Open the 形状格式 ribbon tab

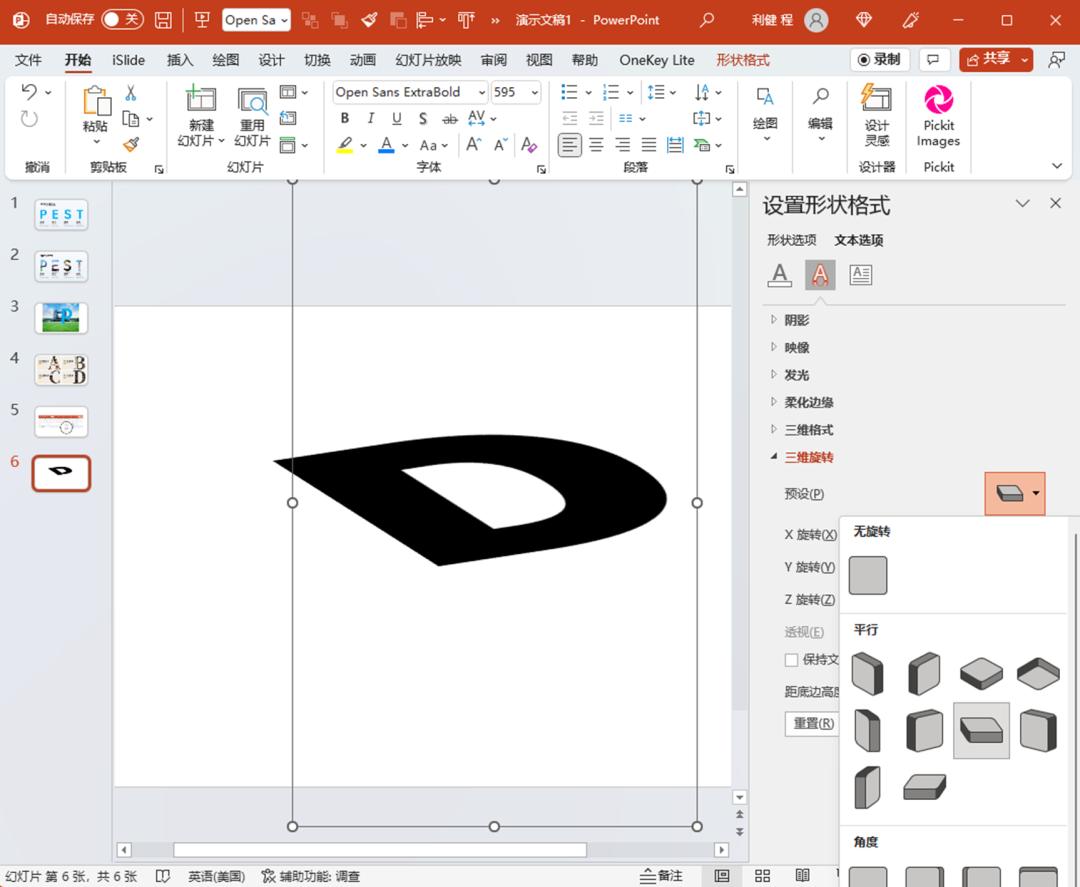click(744, 59)
